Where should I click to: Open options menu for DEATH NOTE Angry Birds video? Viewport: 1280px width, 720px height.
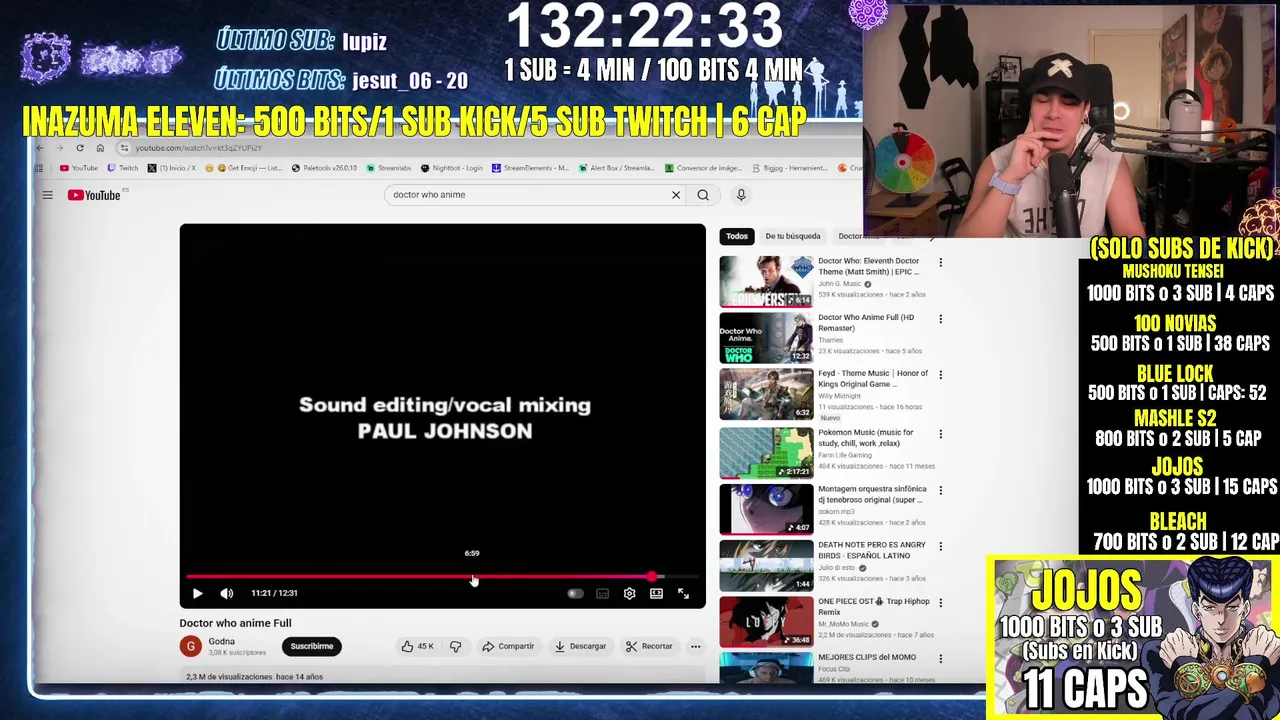pyautogui.click(x=940, y=546)
